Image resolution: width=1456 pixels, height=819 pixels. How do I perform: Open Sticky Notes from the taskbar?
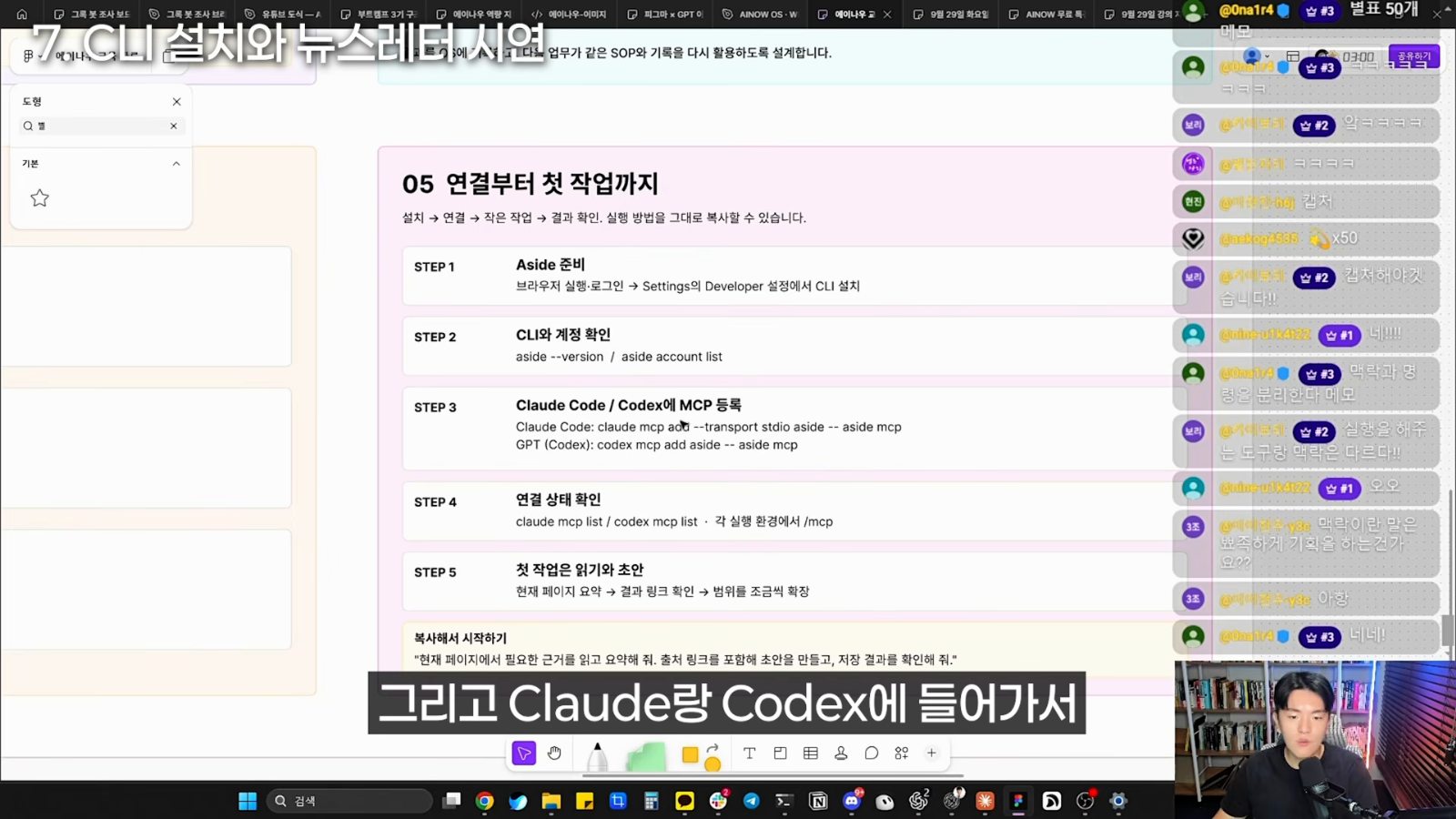pos(584,801)
